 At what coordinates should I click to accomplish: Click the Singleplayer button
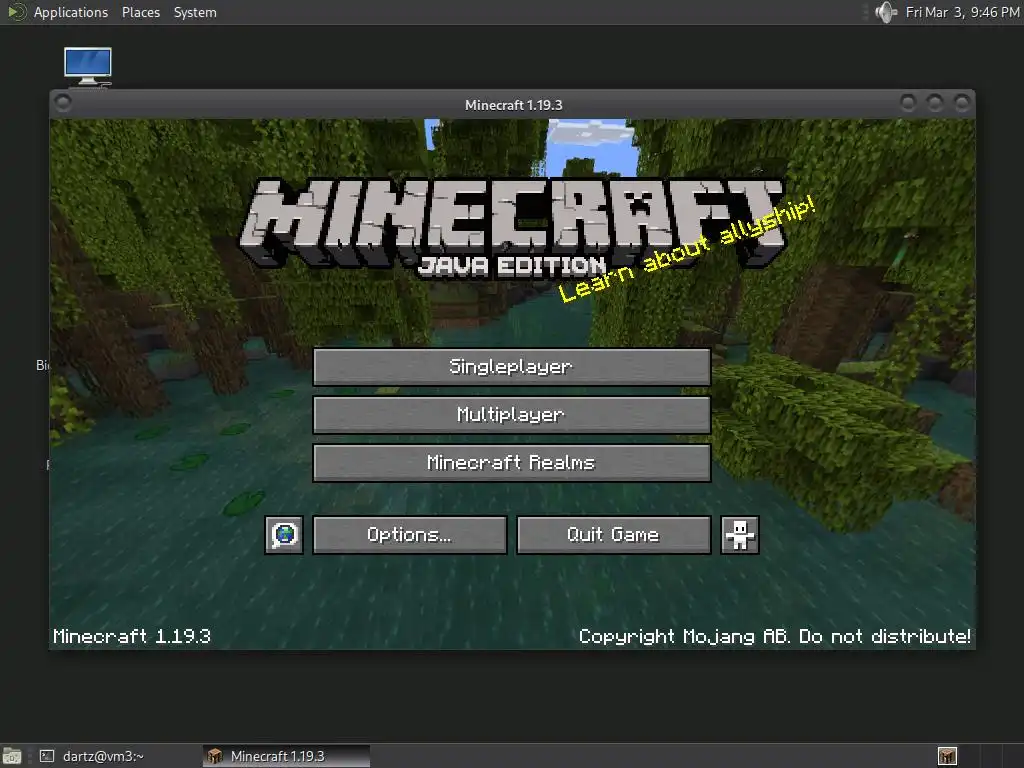pyautogui.click(x=511, y=366)
